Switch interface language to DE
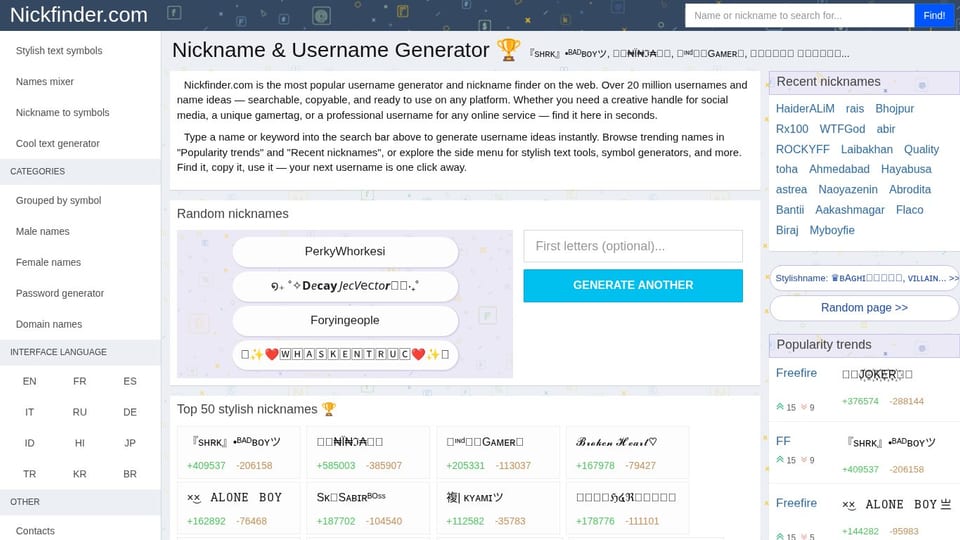The width and height of the screenshot is (960, 540). coord(130,412)
